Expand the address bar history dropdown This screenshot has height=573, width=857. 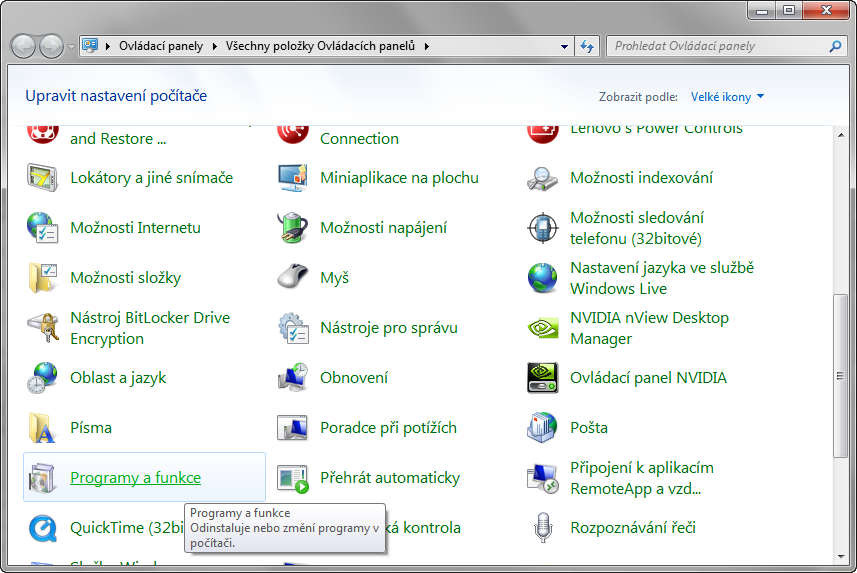click(564, 46)
